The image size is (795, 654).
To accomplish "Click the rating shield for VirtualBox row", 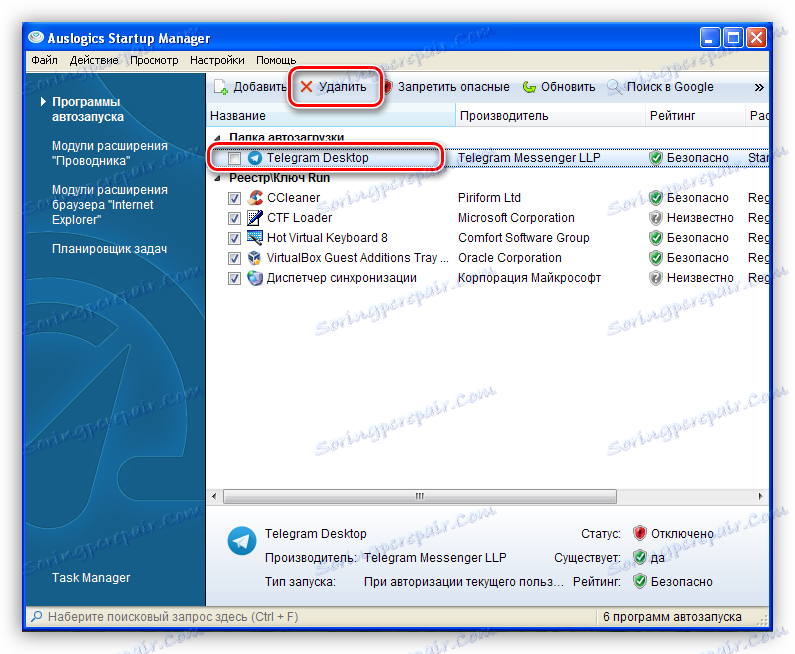I will coord(656,258).
